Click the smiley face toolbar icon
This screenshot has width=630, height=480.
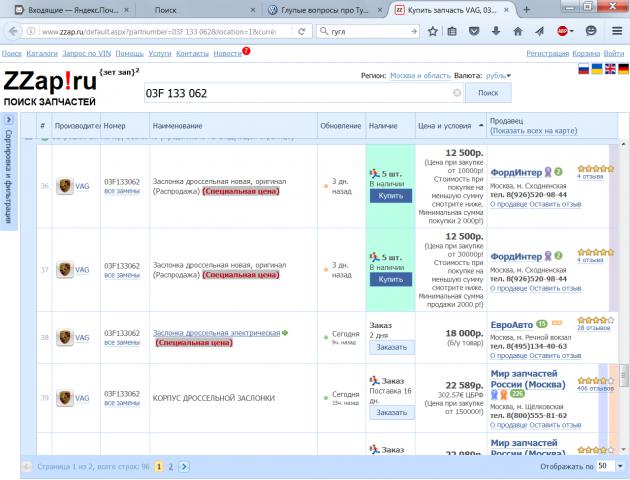pos(591,31)
